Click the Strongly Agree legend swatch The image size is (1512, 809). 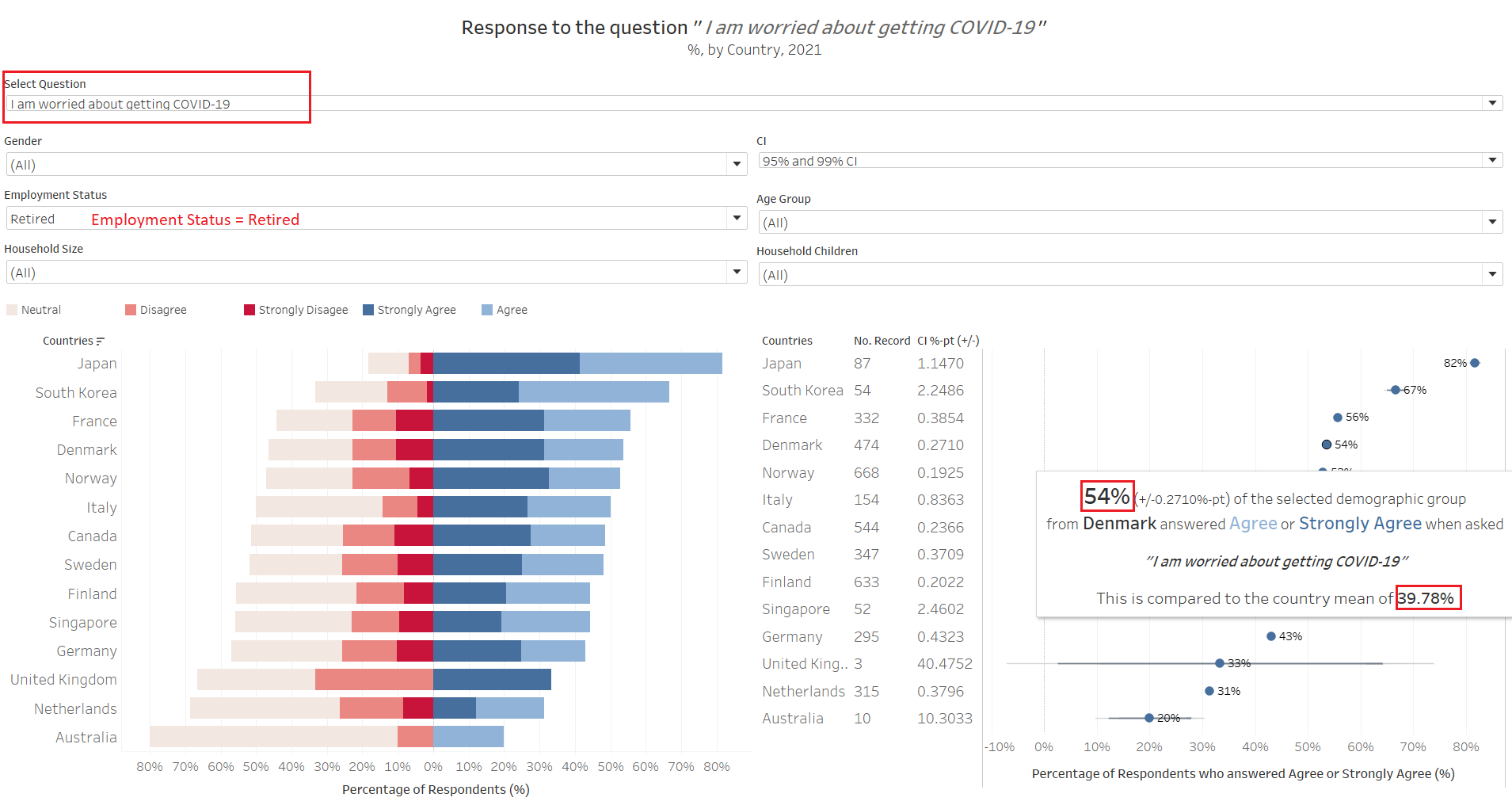[x=368, y=310]
